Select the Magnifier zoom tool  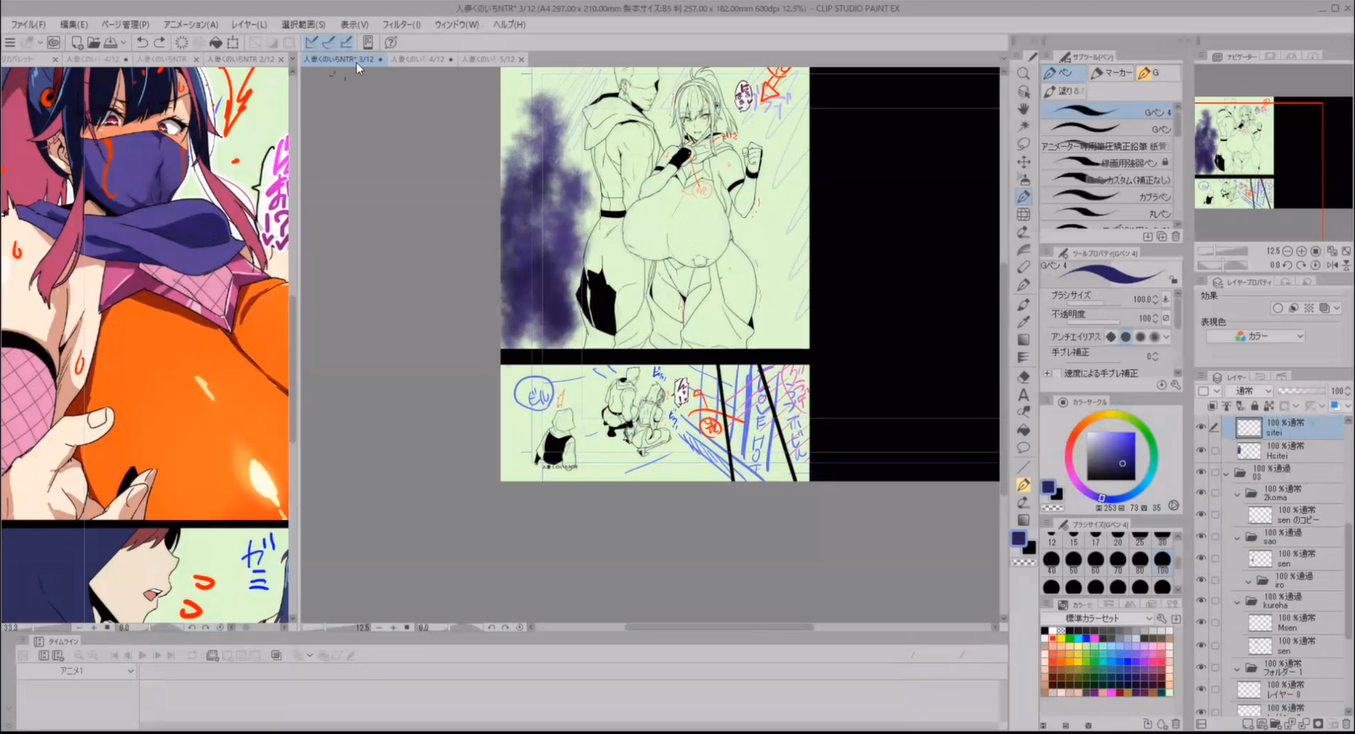click(x=1023, y=73)
